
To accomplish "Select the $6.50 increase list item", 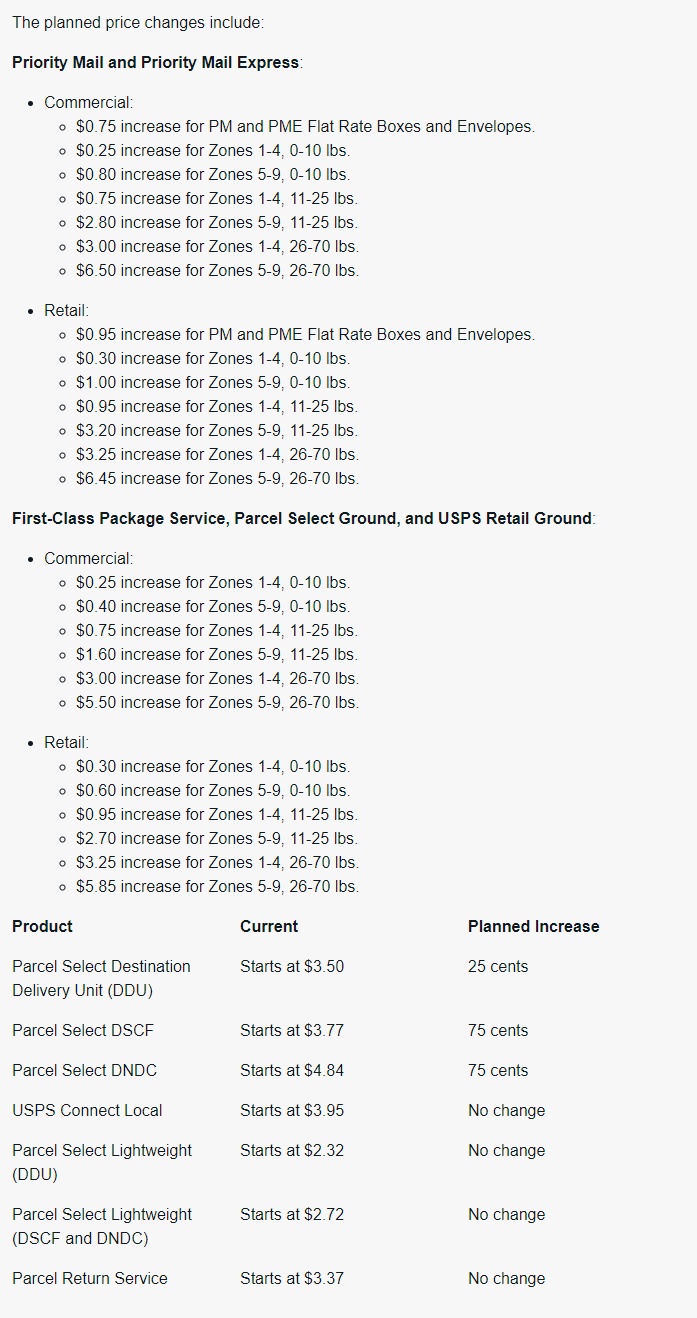I will click(217, 270).
